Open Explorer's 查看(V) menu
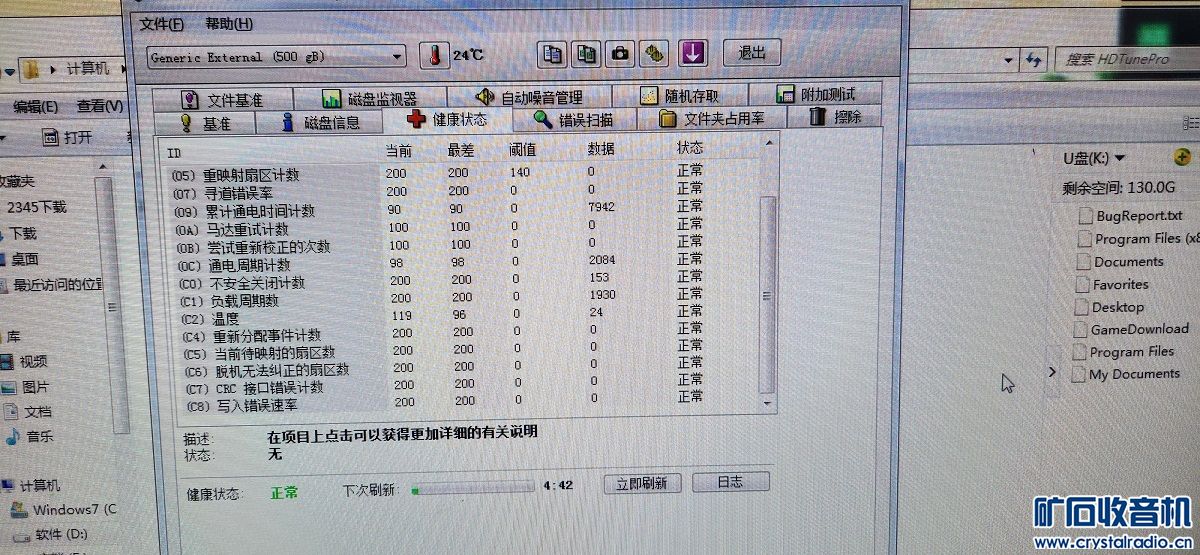 pyautogui.click(x=100, y=105)
